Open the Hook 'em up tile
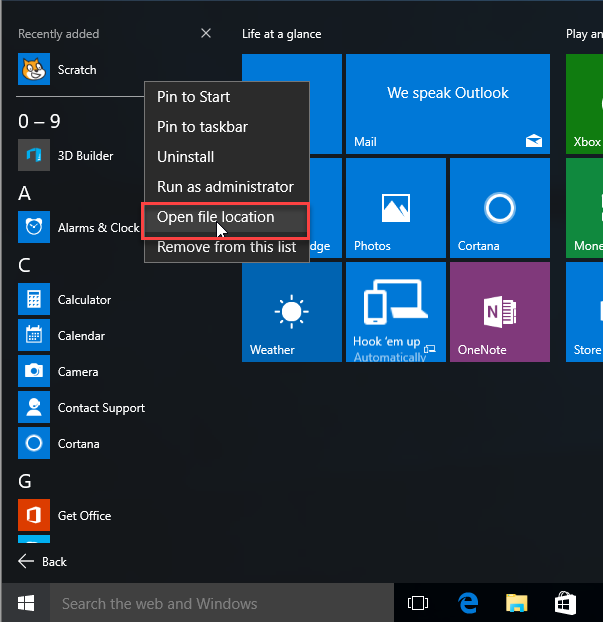 click(x=396, y=312)
